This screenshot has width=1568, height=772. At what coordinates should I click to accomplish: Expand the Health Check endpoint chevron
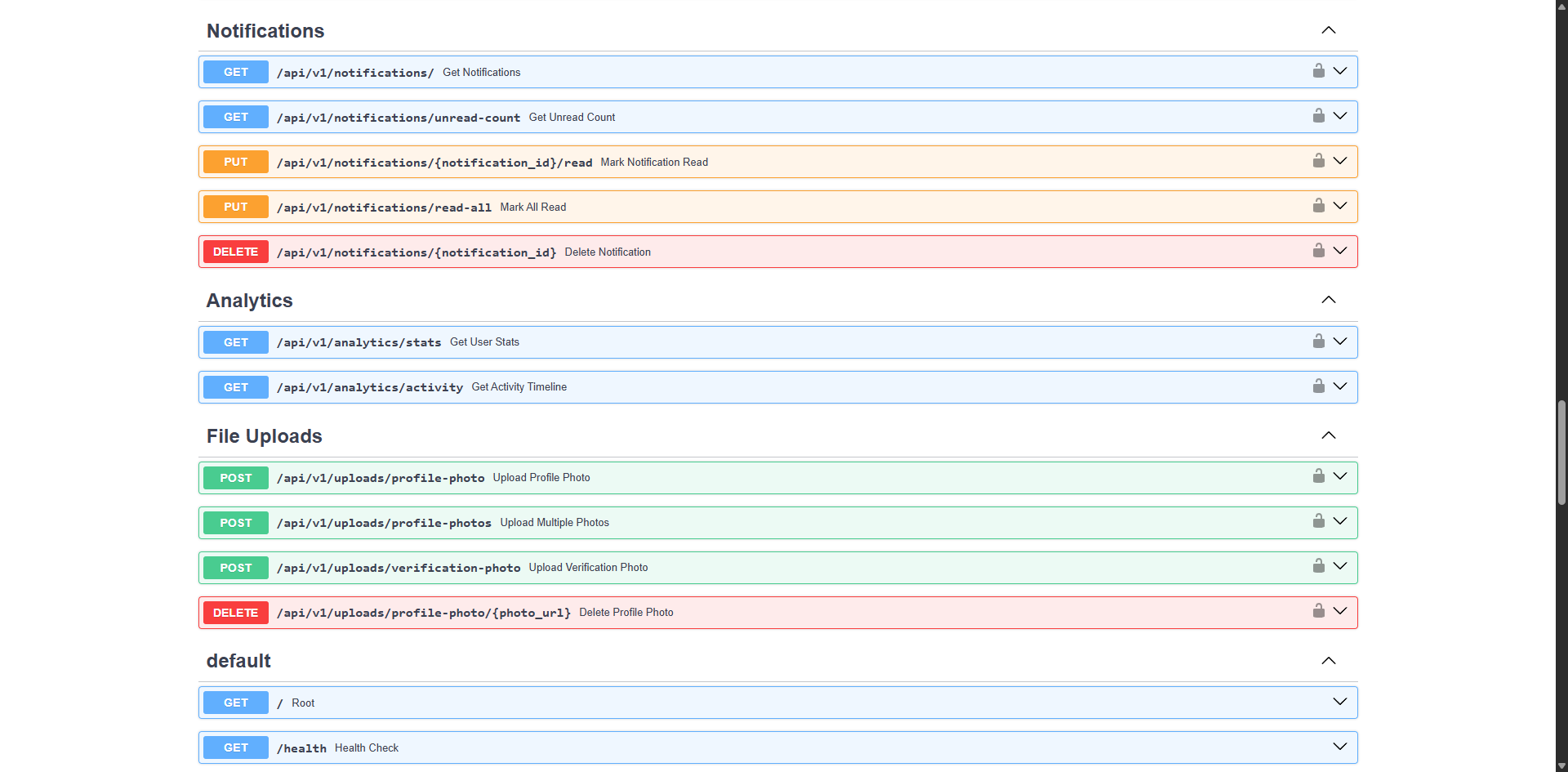pos(1340,747)
